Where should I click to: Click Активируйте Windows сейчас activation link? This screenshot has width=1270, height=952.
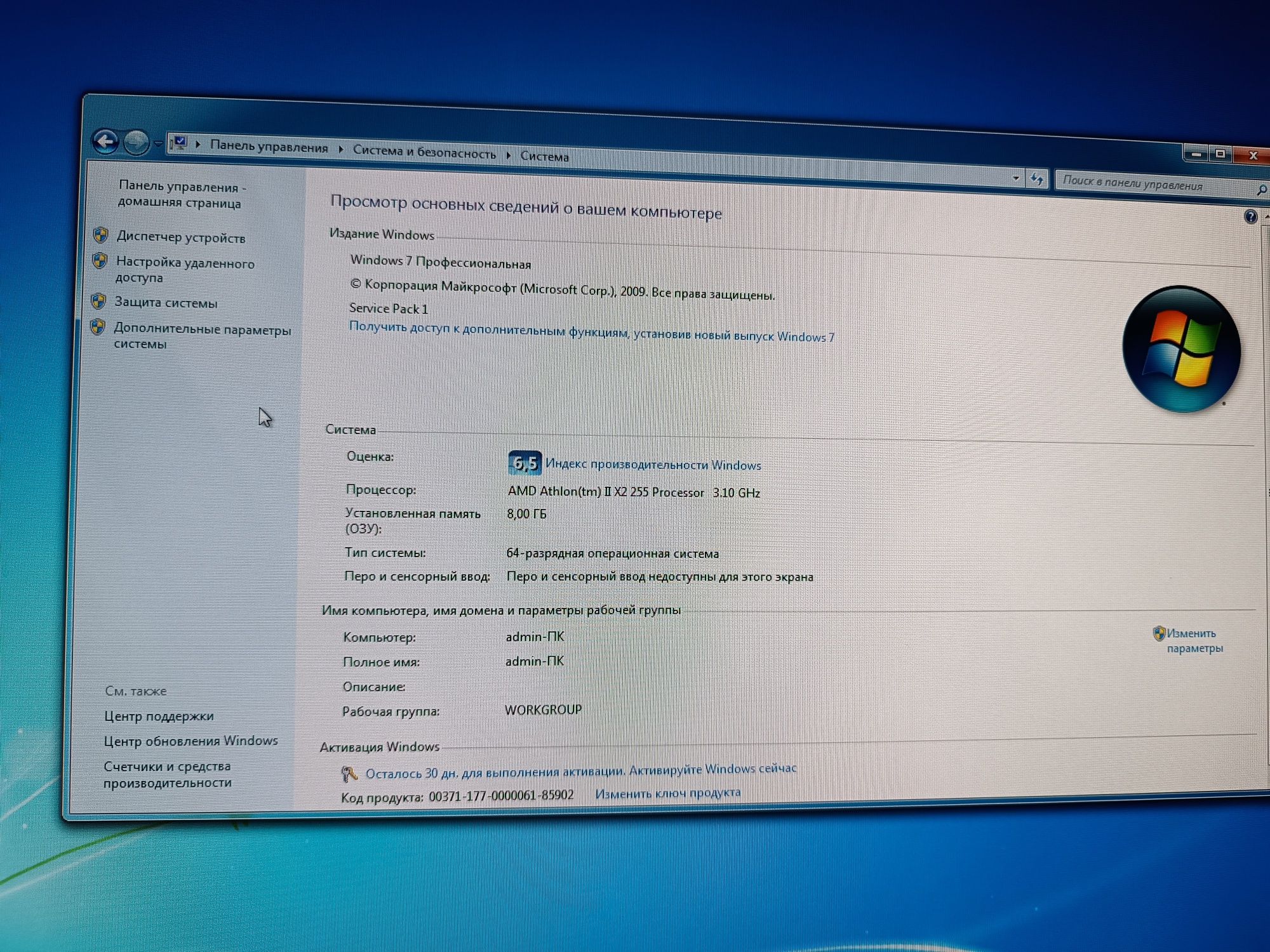712,769
